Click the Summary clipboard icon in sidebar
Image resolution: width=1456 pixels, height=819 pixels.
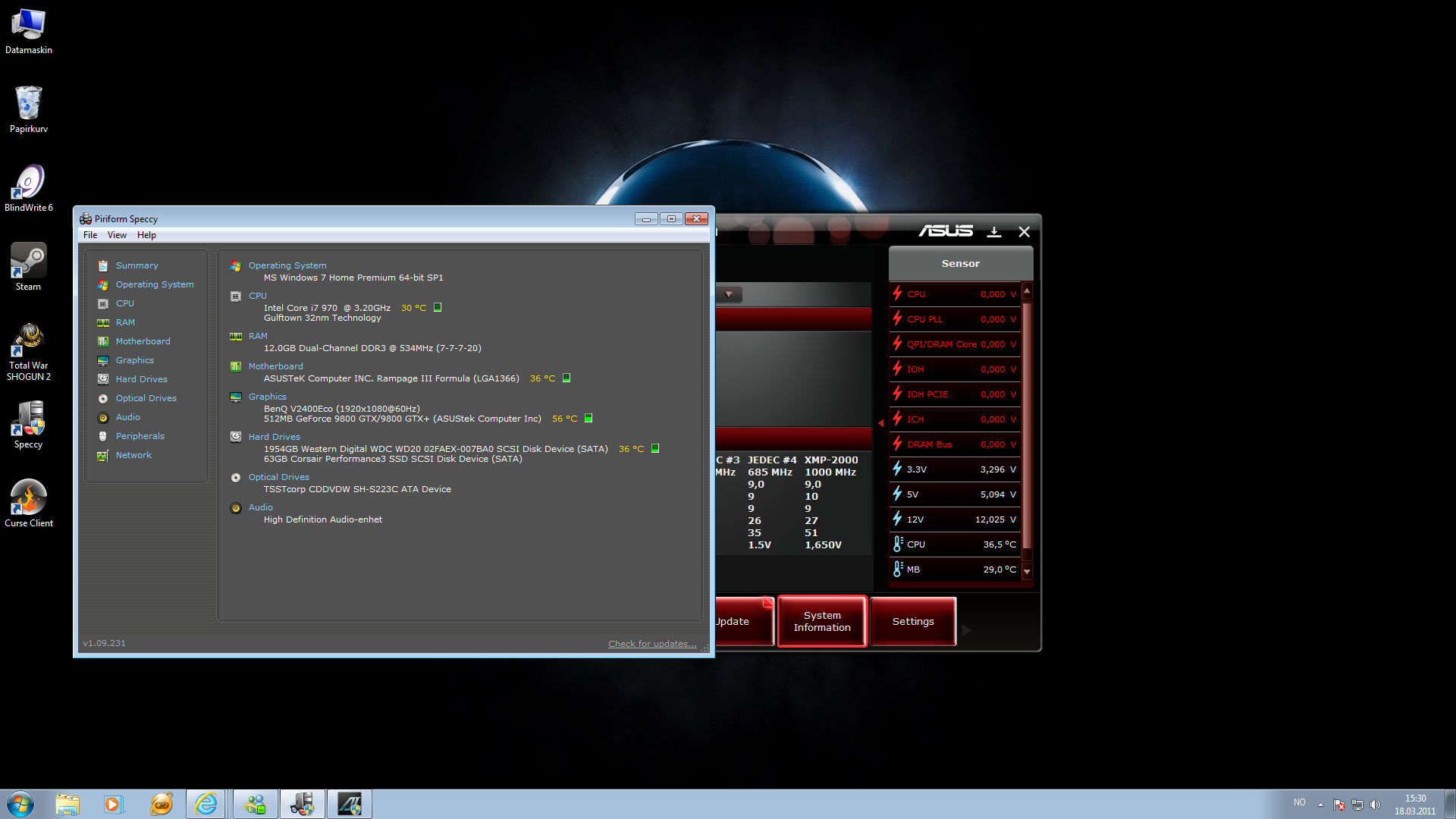(x=103, y=265)
